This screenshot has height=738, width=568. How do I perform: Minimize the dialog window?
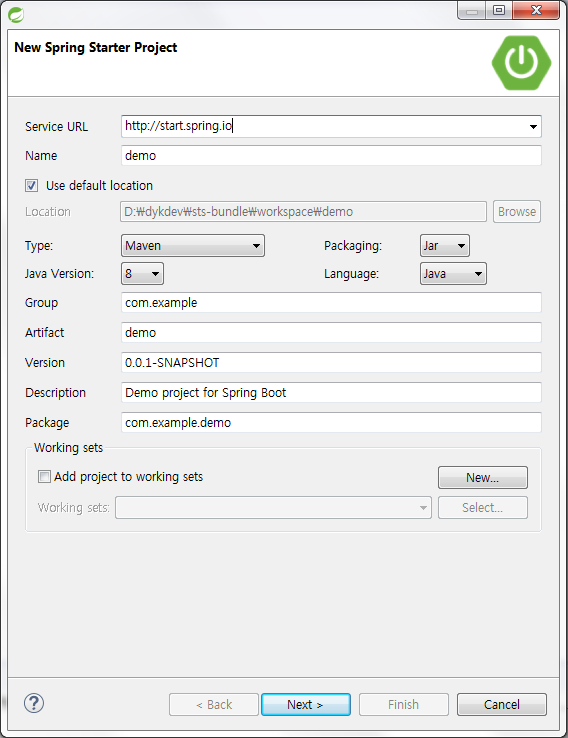coord(472,10)
